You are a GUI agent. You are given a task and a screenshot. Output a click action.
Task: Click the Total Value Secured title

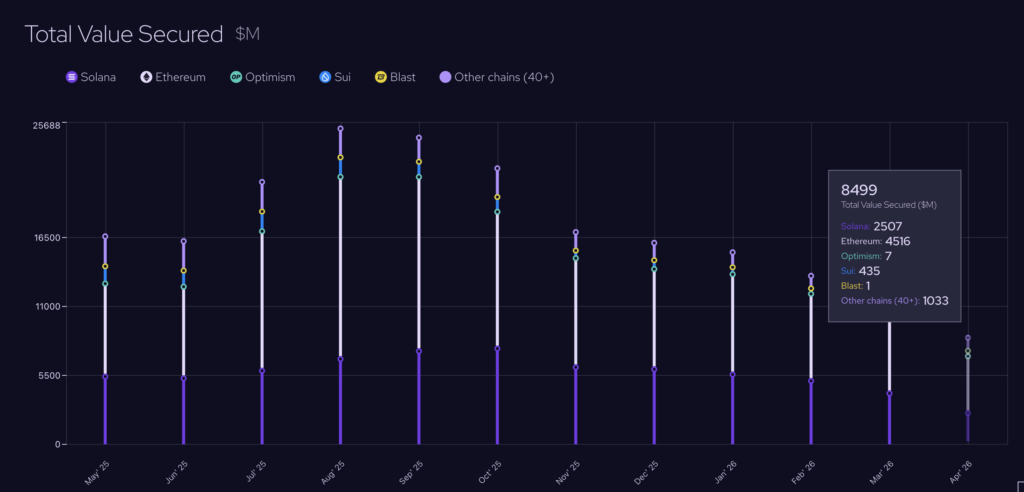(124, 34)
